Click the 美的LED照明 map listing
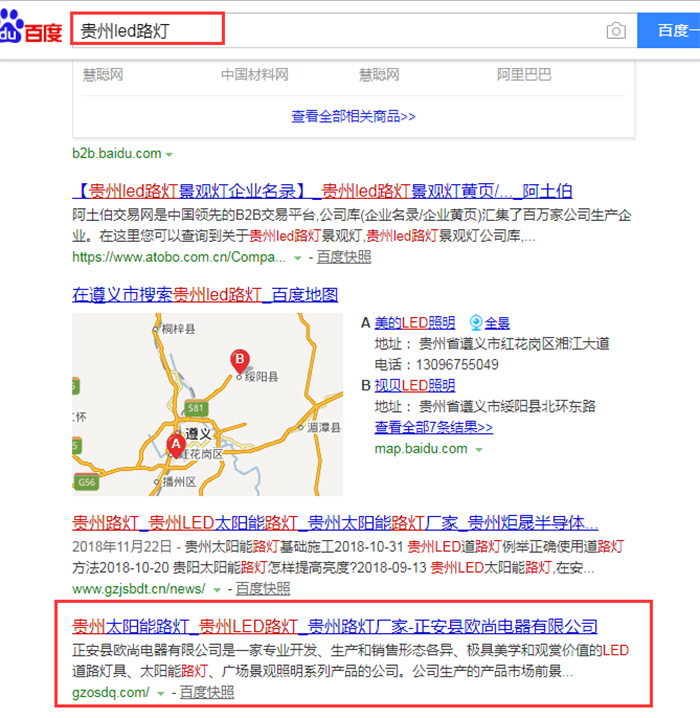 [414, 323]
